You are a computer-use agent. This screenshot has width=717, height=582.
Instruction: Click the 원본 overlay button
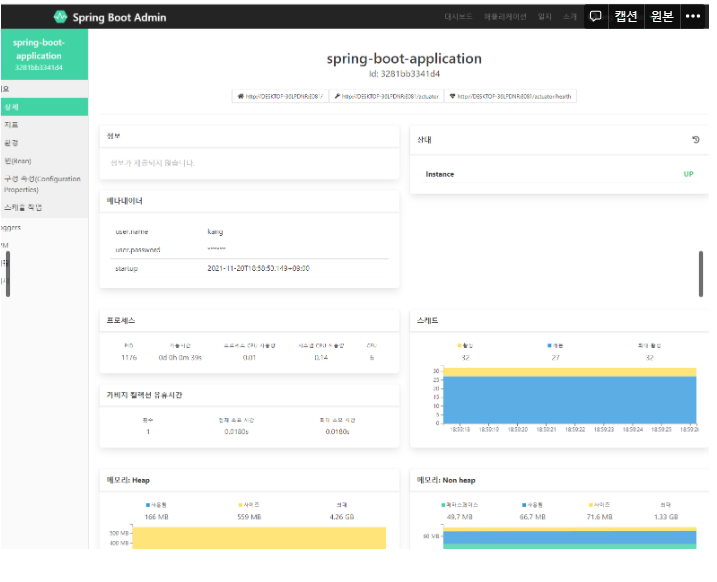[662, 16]
